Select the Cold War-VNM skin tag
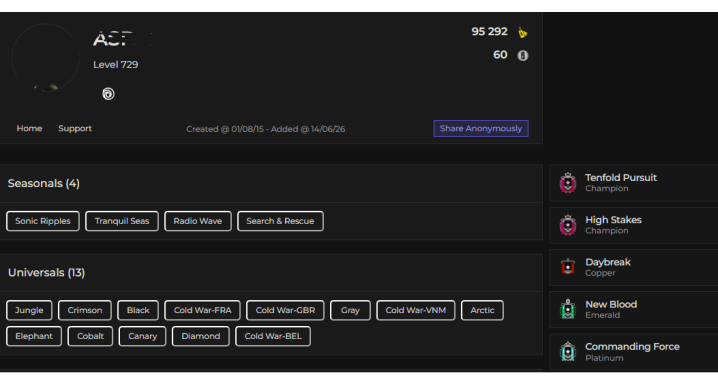Screen dimensions: 718x386 pos(416,310)
